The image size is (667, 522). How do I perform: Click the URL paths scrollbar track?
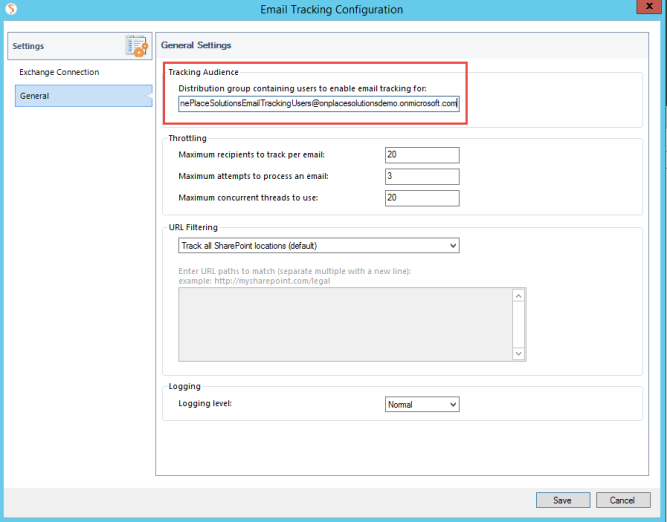(519, 324)
